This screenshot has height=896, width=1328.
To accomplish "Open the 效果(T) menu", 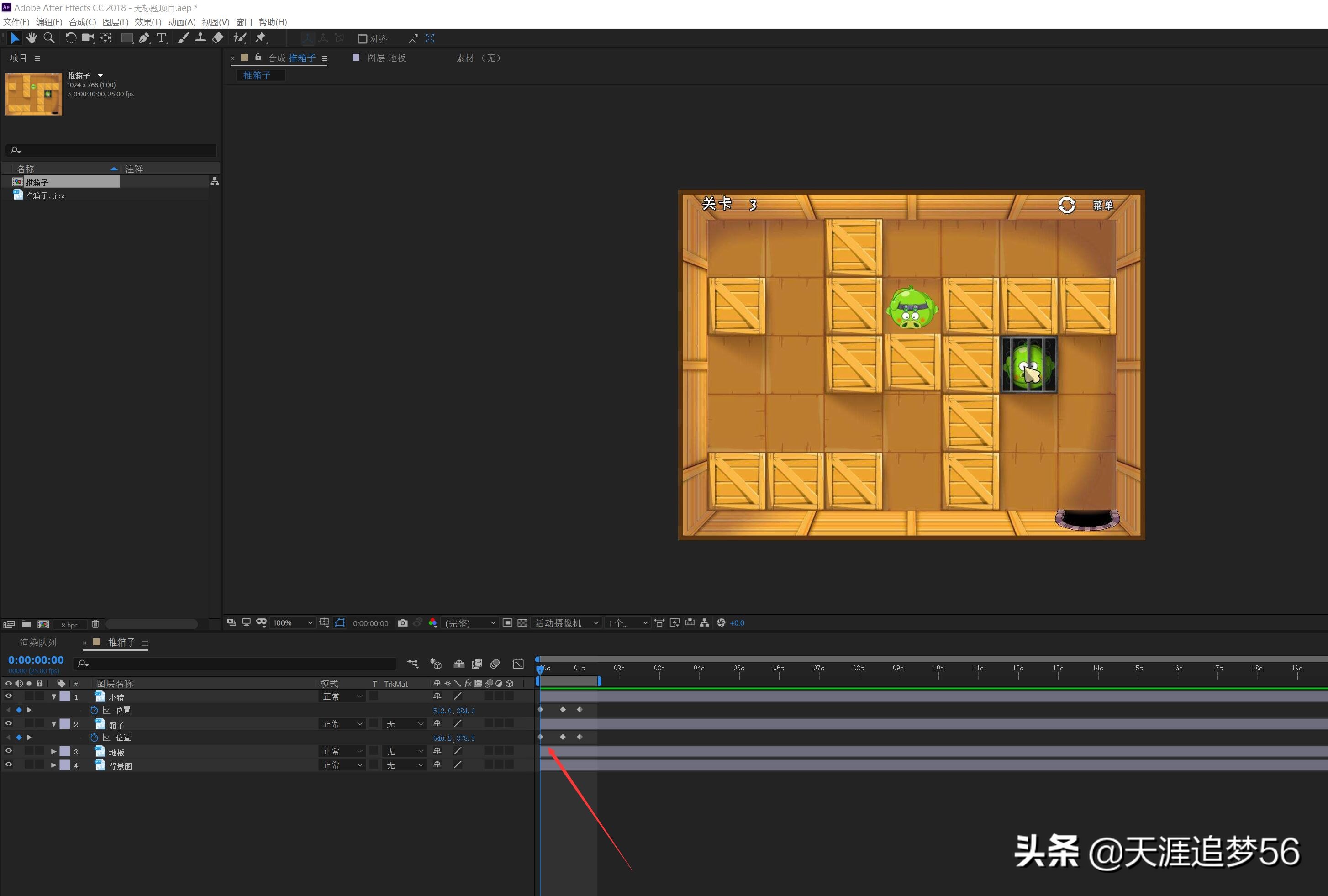I will pyautogui.click(x=148, y=22).
